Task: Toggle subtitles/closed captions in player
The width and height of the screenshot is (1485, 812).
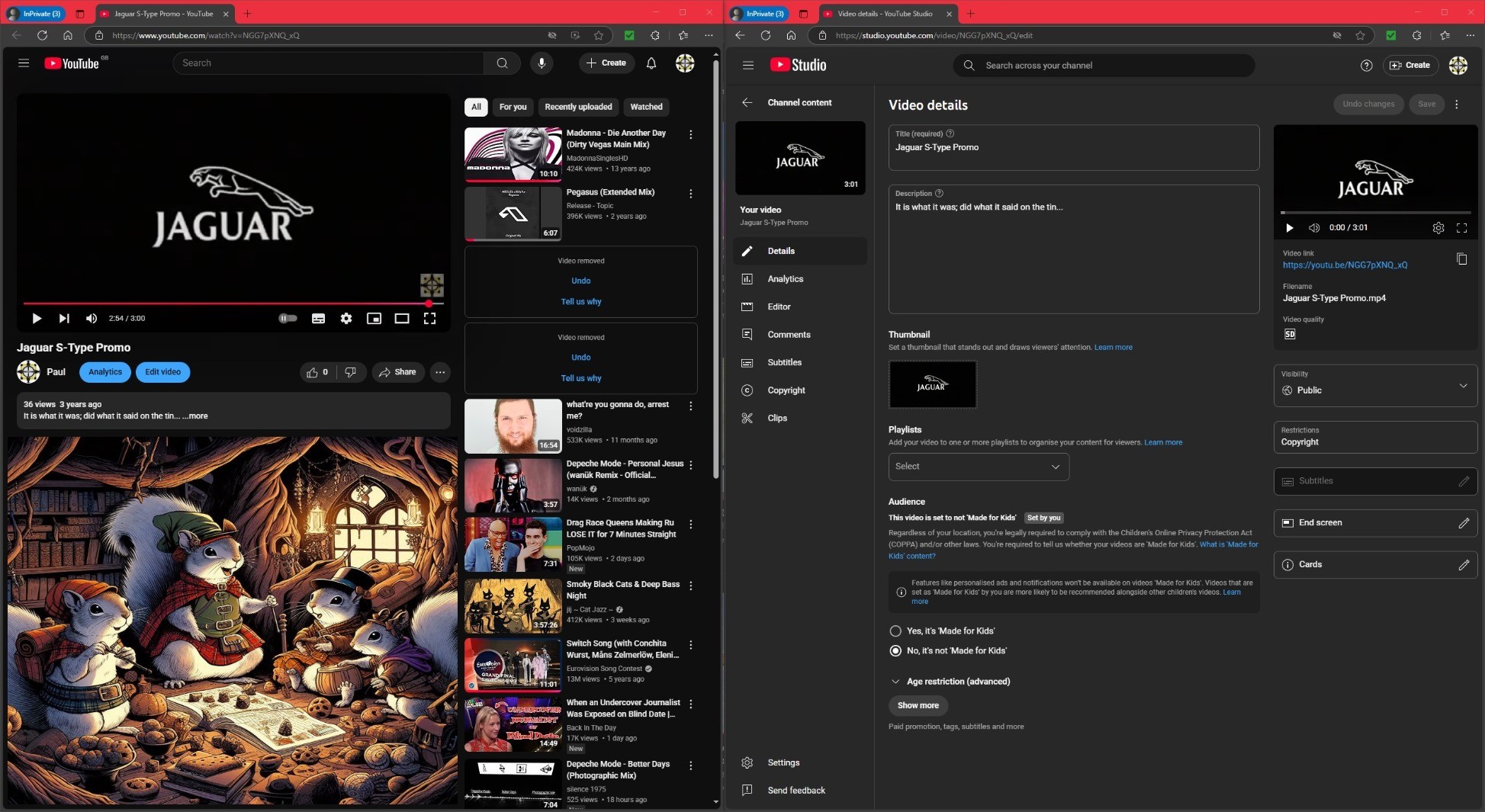Action: (318, 319)
